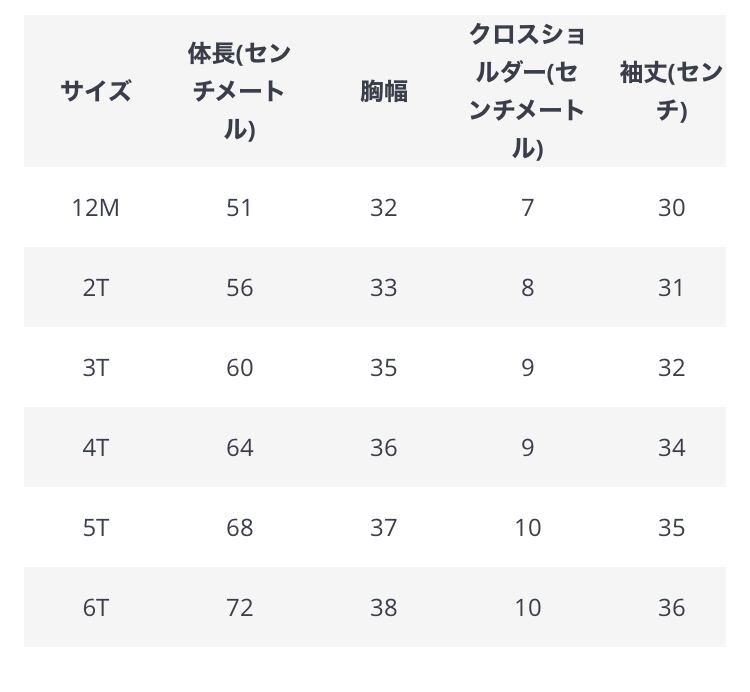Viewport: 750px width, 692px height.
Task: Click the 体長 column header
Action: 239,91
